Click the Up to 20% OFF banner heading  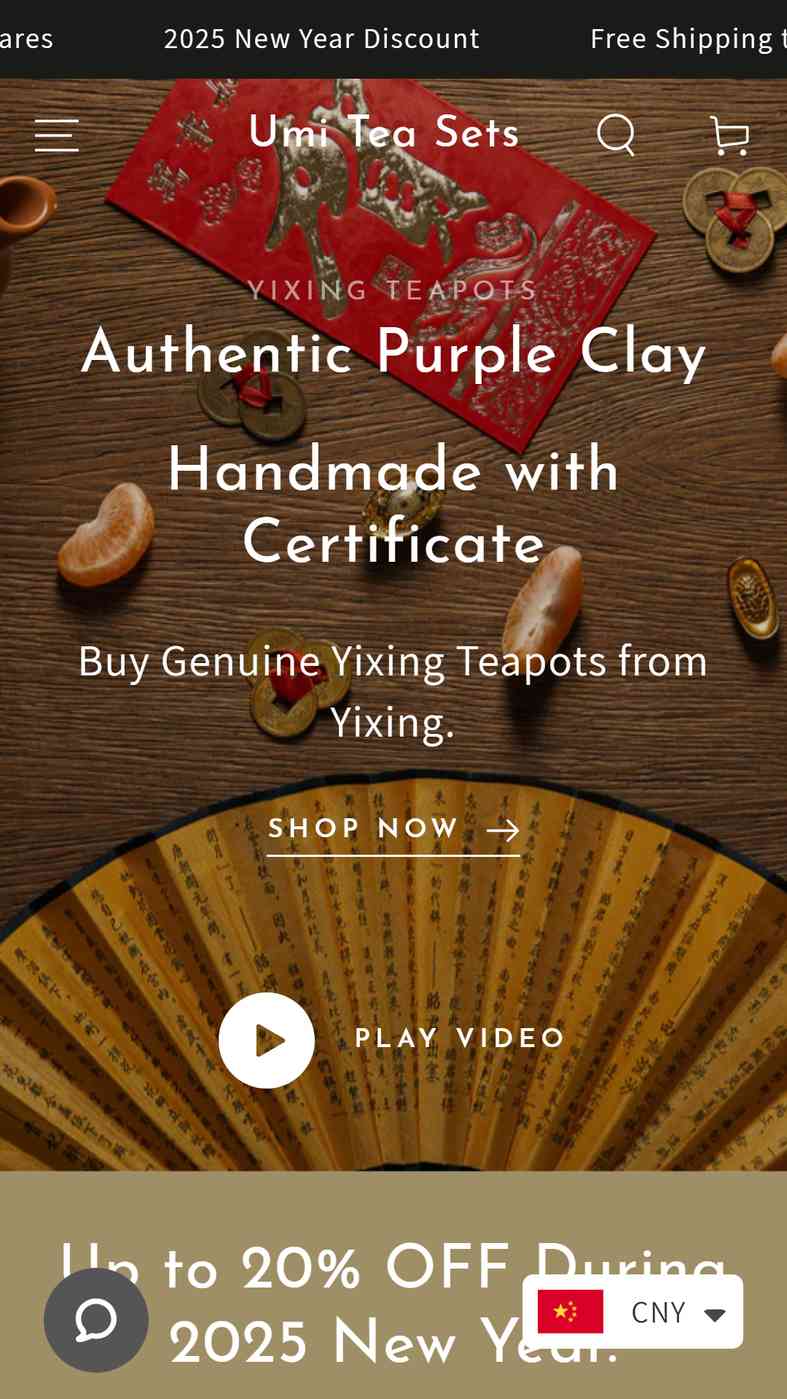393,1305
